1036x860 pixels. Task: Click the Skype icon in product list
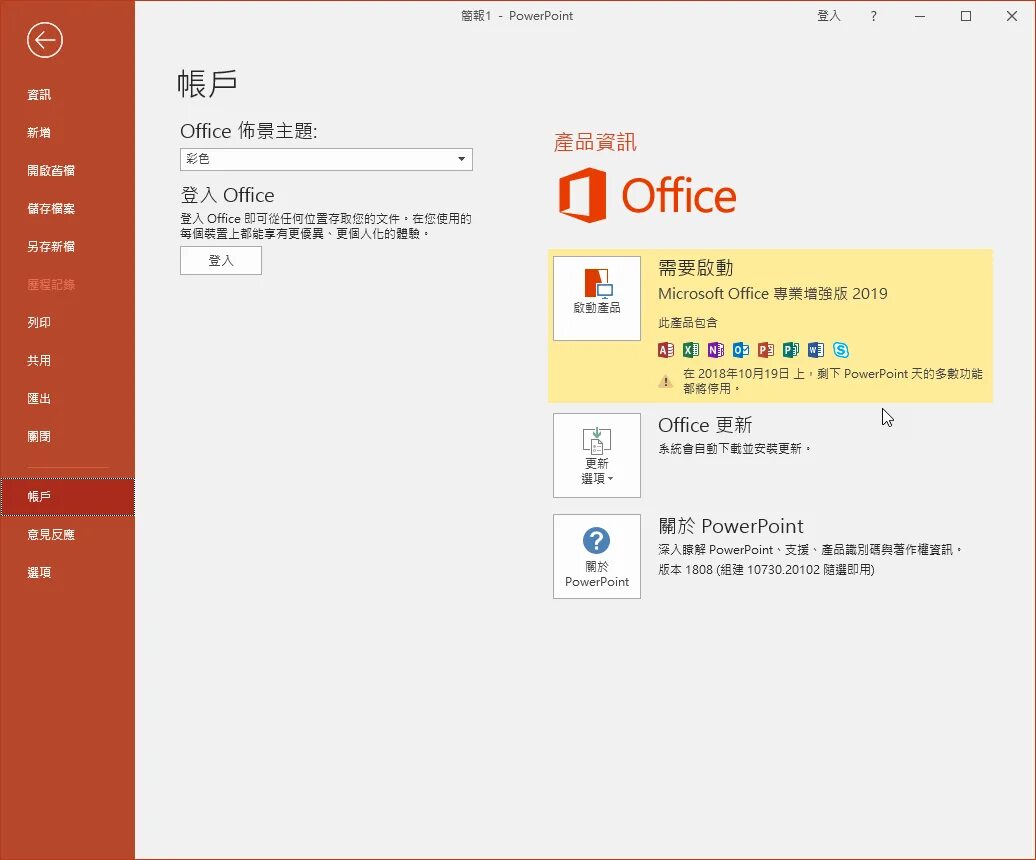pos(841,350)
